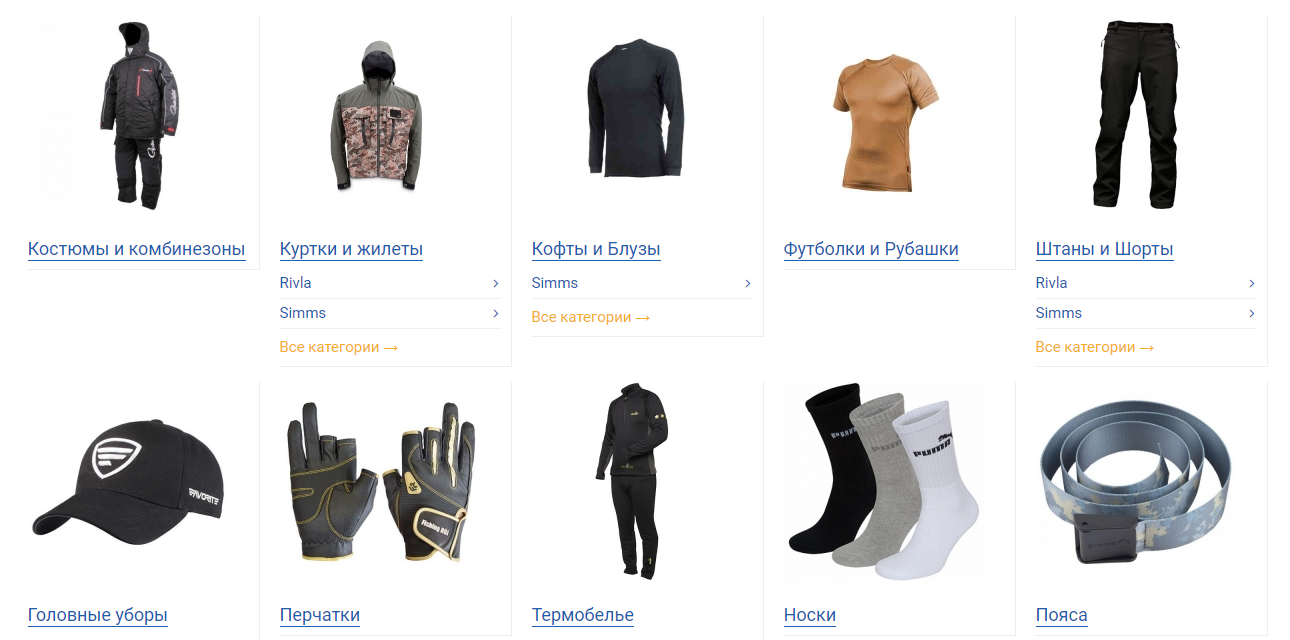Open Все категории under Куртки и жилеты

(x=339, y=347)
